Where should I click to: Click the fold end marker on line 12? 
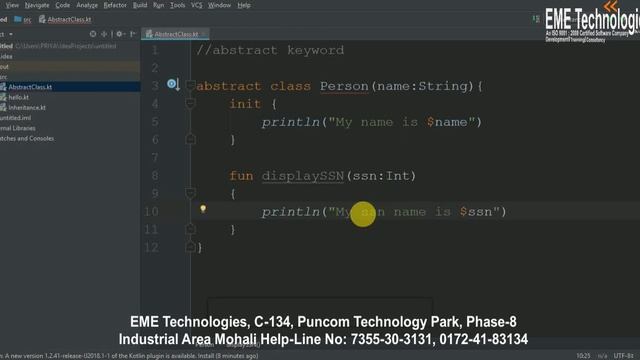pos(190,247)
